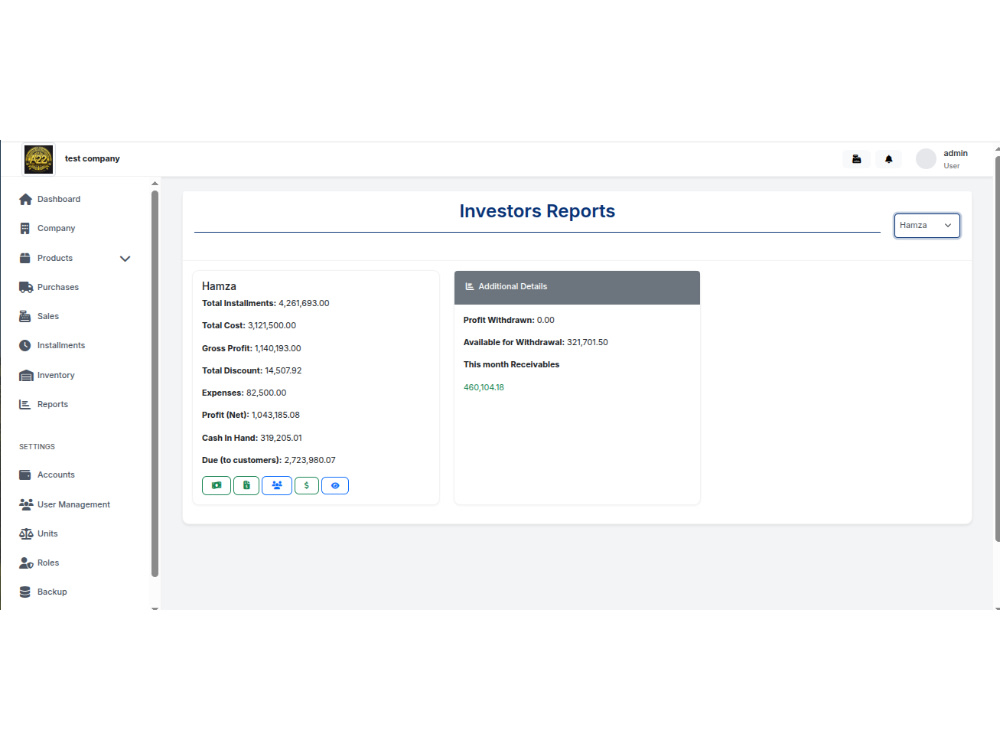The height and width of the screenshot is (750, 1000).
Task: Click the sidebar scroll down arrow
Action: 154,608
